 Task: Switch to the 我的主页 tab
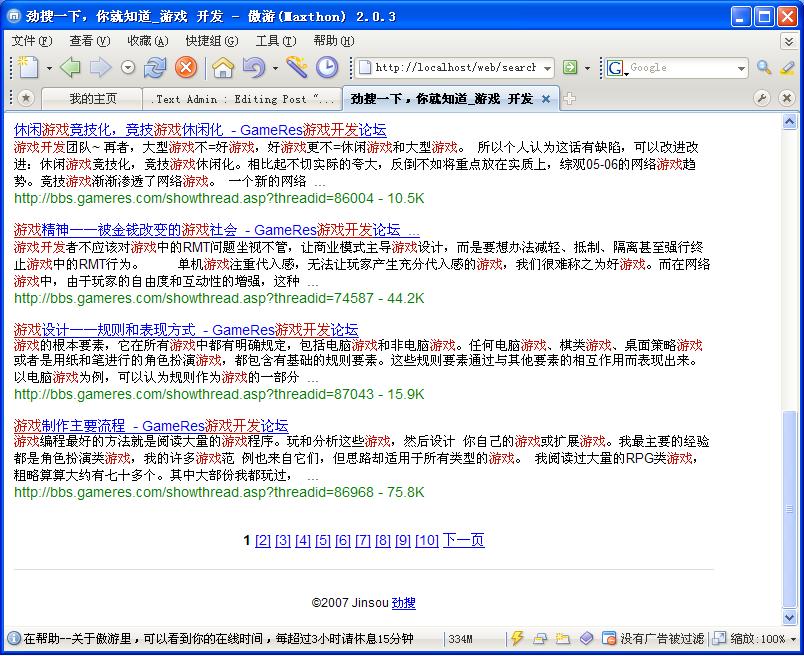pos(92,98)
